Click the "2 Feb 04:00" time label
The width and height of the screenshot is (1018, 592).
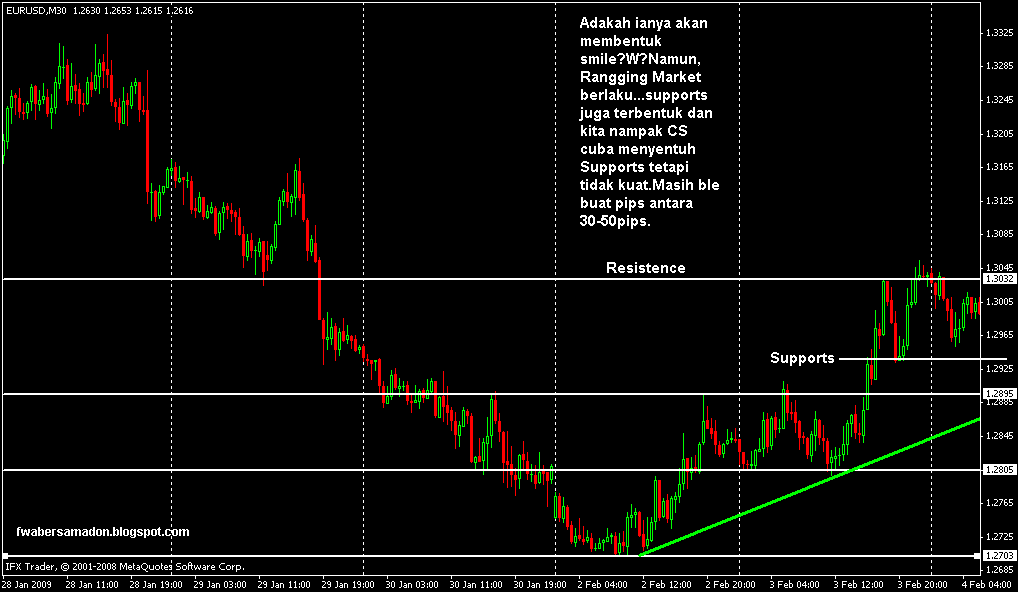coord(604,584)
